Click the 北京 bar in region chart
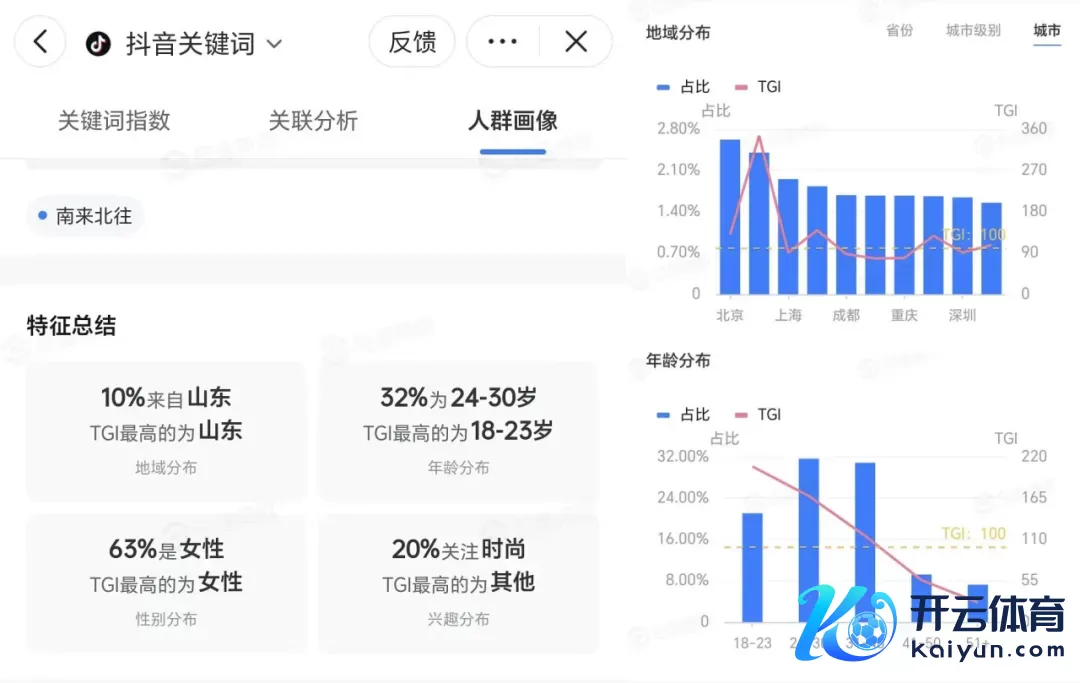The height and width of the screenshot is (683, 1080). [x=730, y=217]
